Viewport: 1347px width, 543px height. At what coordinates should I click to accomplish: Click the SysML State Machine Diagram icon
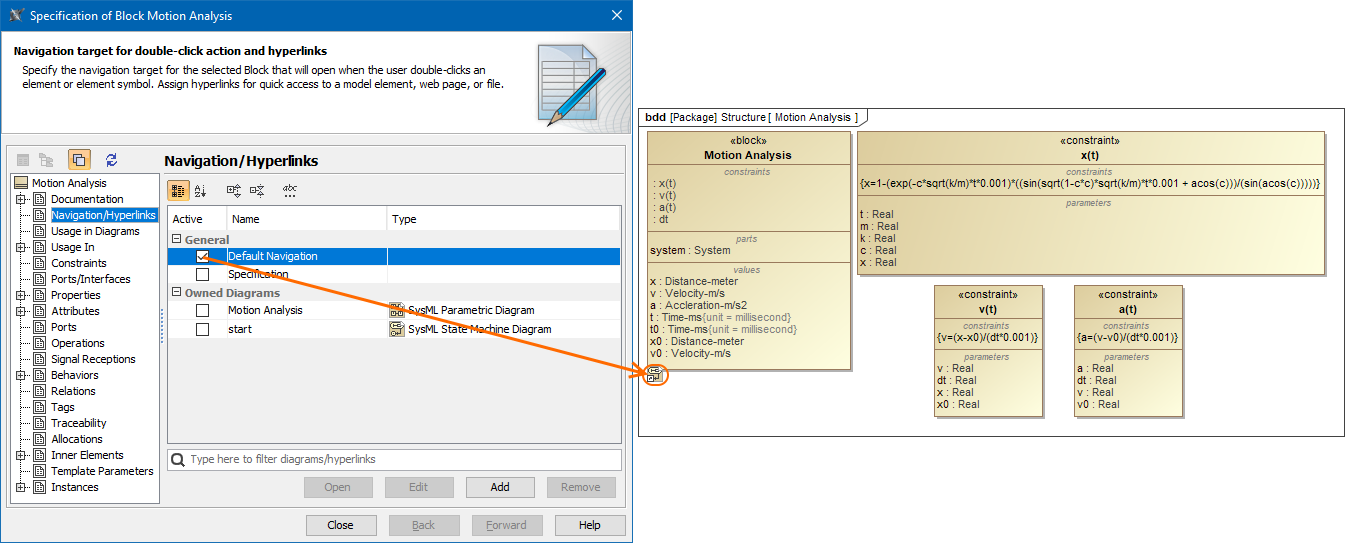(x=397, y=329)
